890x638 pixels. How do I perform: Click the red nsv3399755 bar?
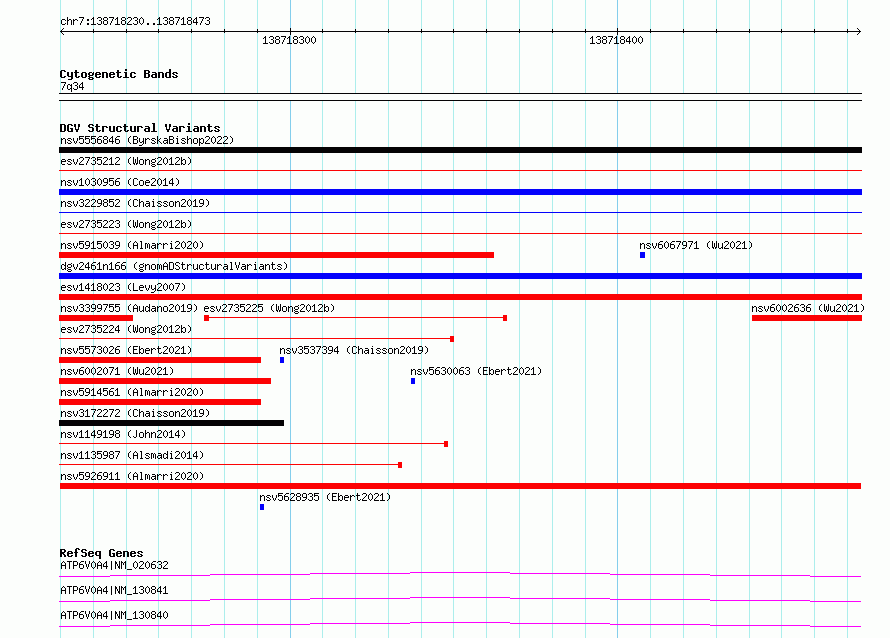[96, 318]
